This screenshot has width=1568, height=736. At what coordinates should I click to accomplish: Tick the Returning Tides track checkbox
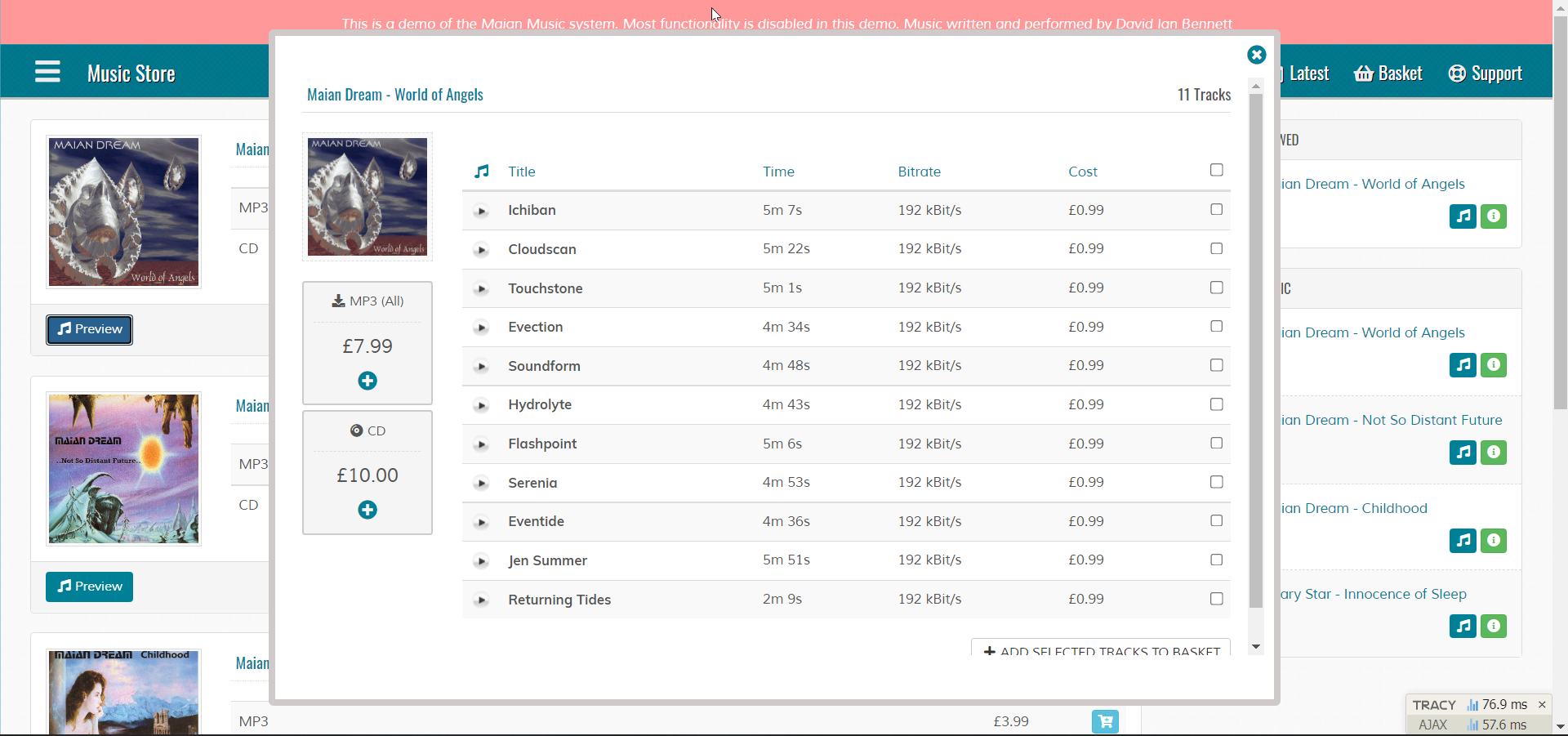1216,599
